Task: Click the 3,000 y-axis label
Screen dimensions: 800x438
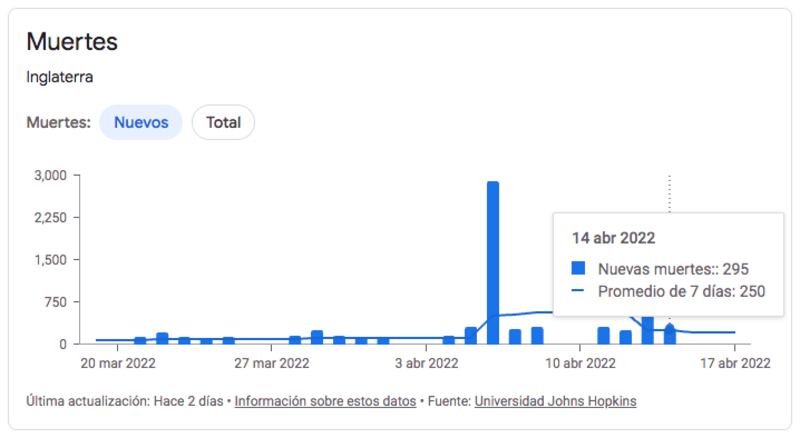Action: [51, 175]
